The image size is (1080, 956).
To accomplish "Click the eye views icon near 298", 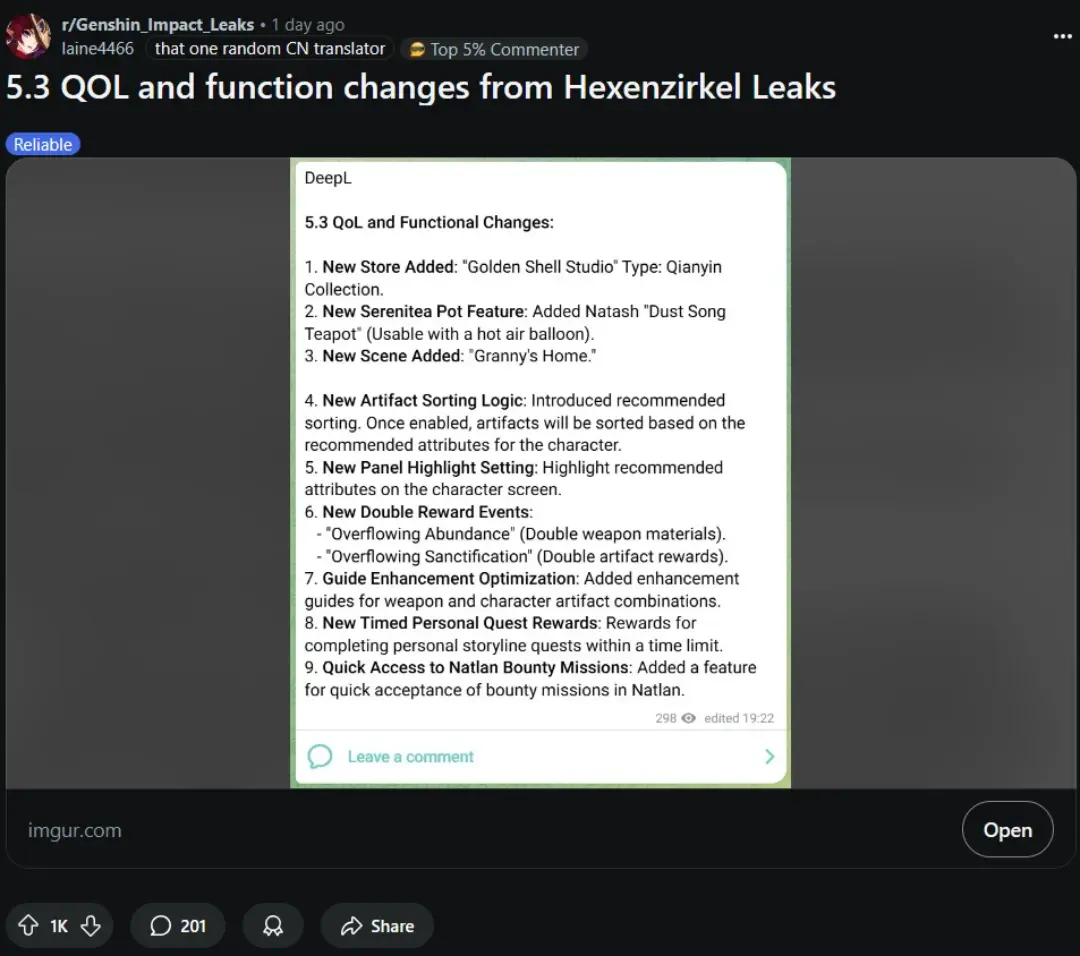I will [x=688, y=718].
